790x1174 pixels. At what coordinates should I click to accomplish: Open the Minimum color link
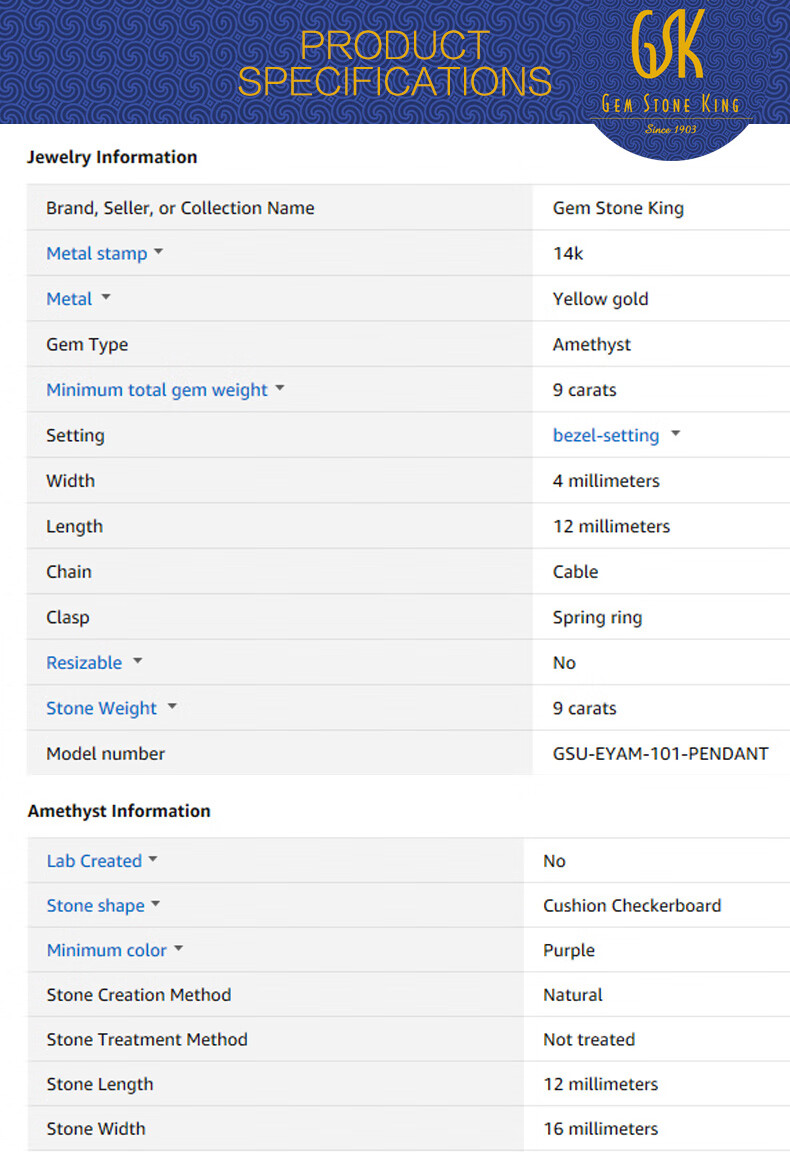coord(106,950)
